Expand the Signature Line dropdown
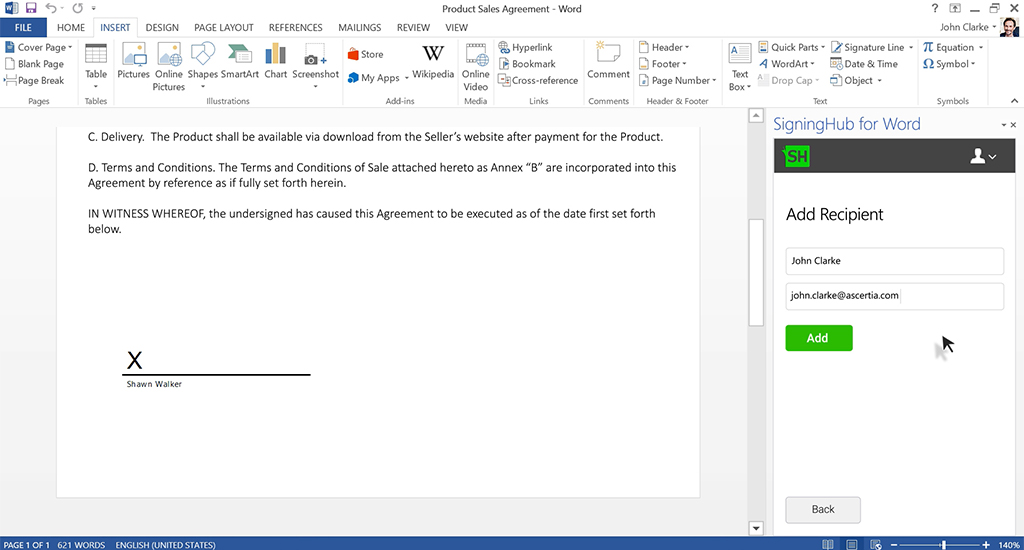 tap(911, 47)
